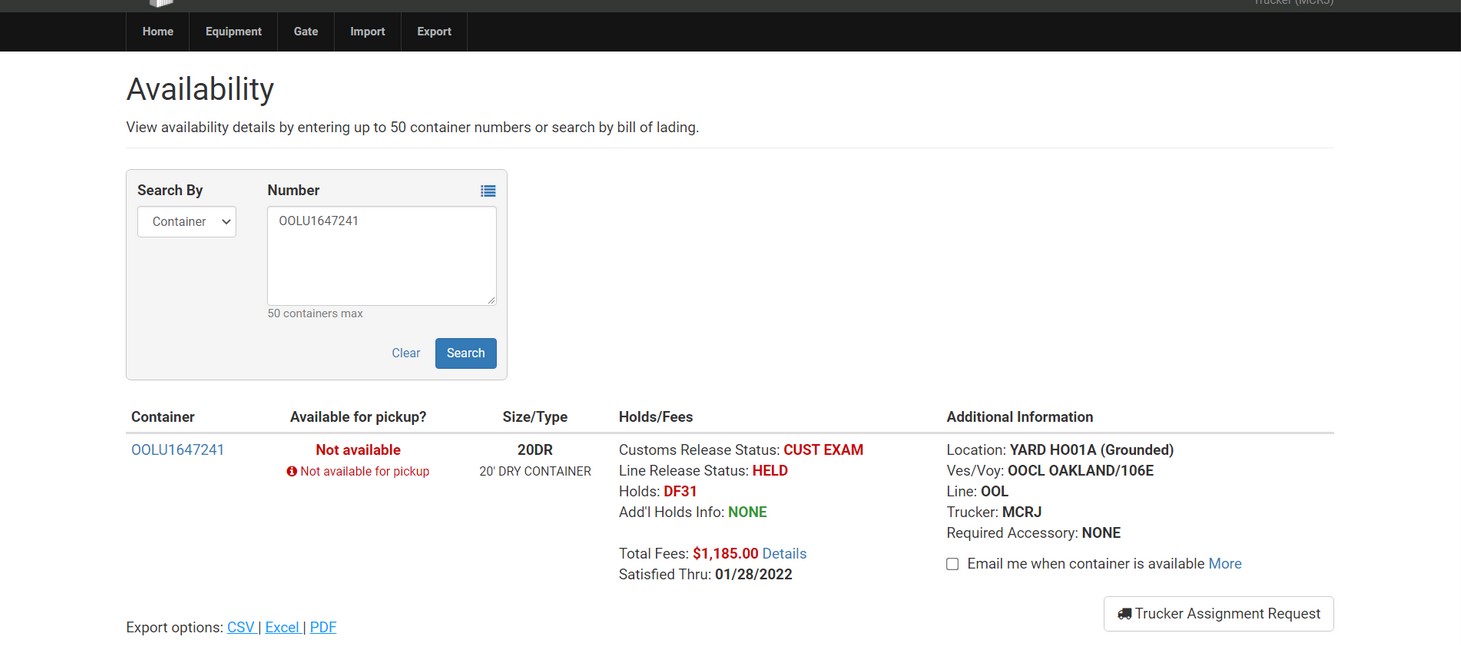This screenshot has width=1461, height=645.
Task: Click the red info icon under Not available
Action: coord(292,471)
